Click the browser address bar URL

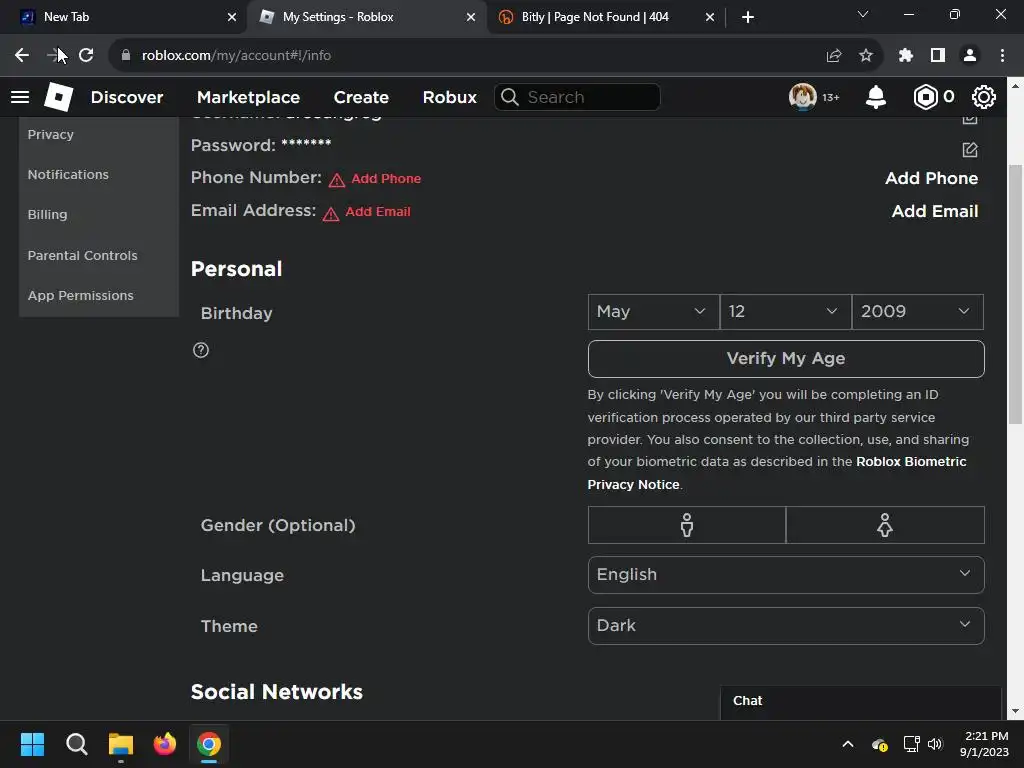pyautogui.click(x=236, y=56)
